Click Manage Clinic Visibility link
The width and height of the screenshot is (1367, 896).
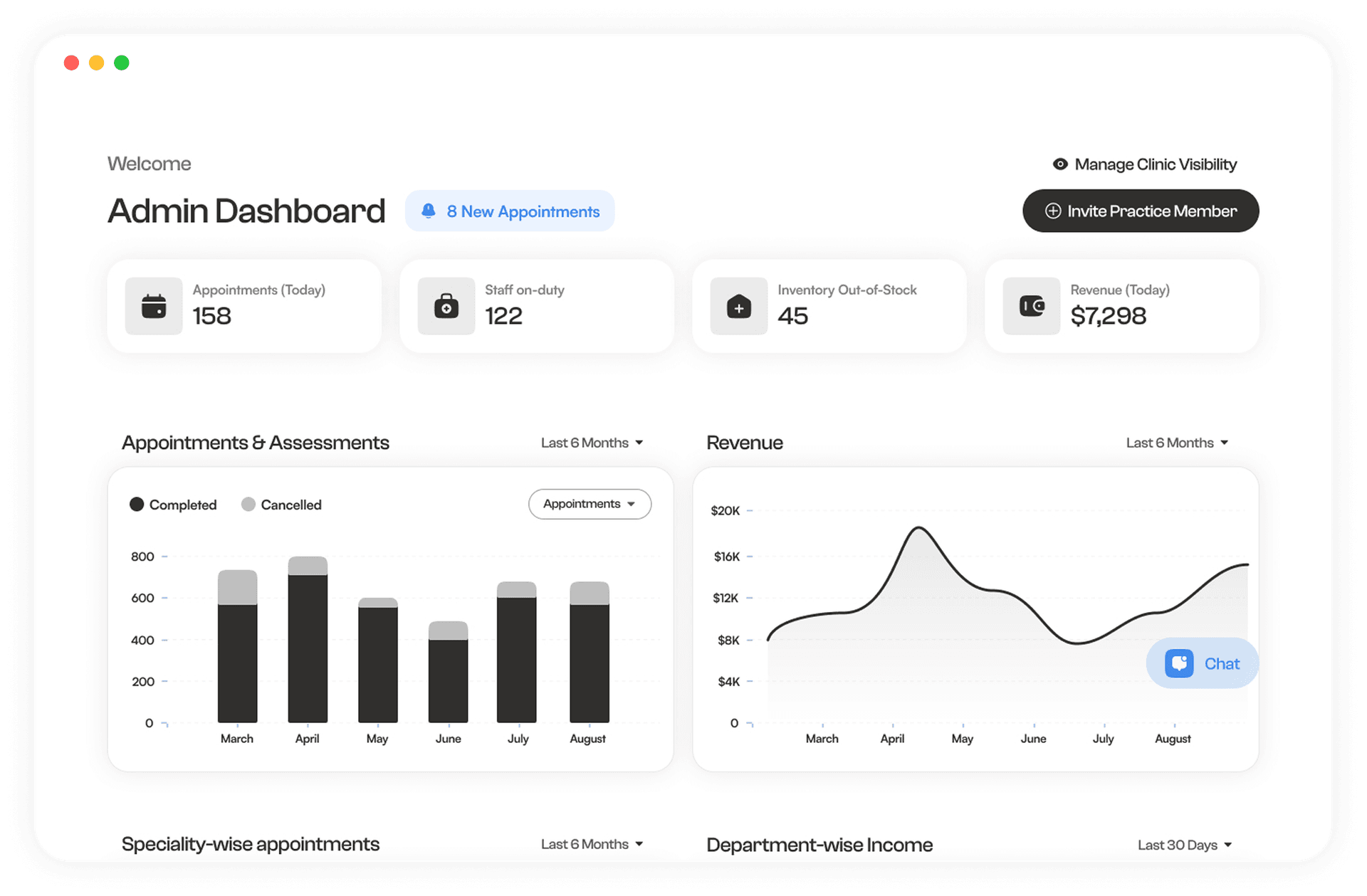click(1155, 164)
